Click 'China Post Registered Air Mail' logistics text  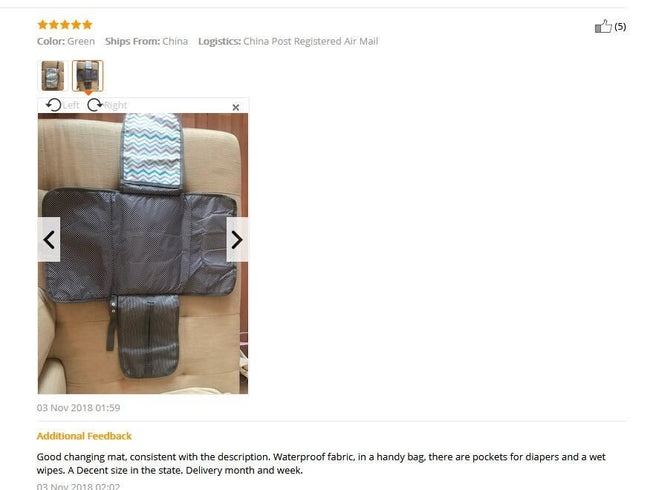click(310, 41)
